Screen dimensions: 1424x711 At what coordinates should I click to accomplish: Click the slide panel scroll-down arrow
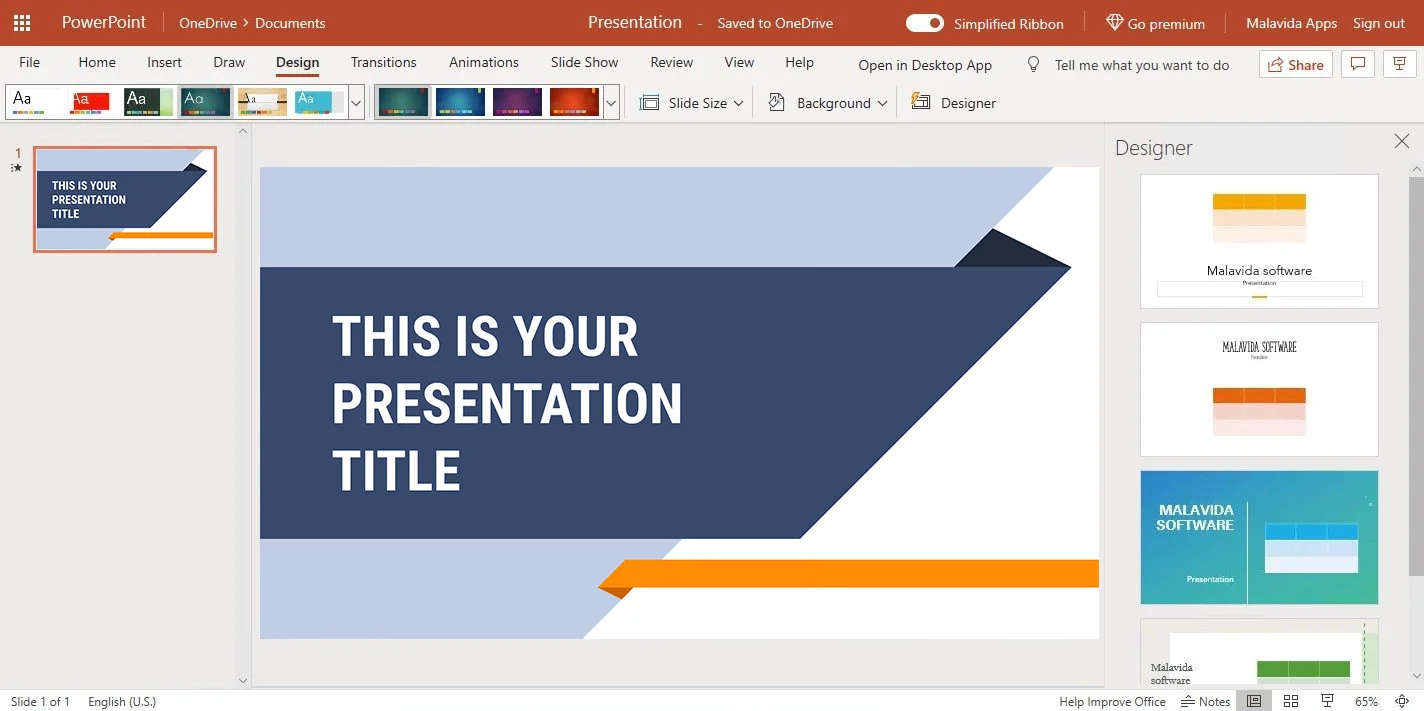click(243, 680)
